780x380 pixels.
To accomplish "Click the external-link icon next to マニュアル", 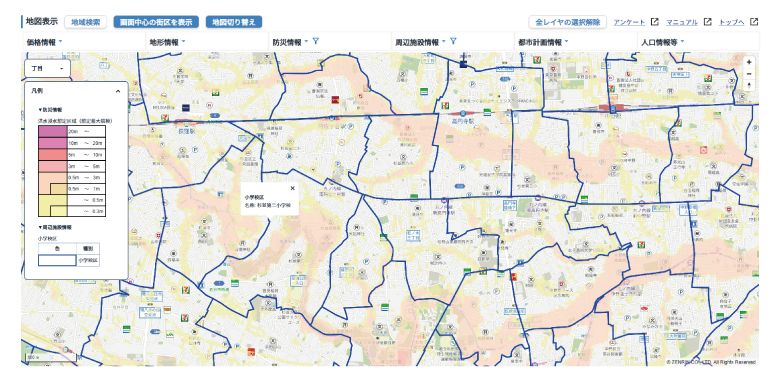I will [x=708, y=22].
